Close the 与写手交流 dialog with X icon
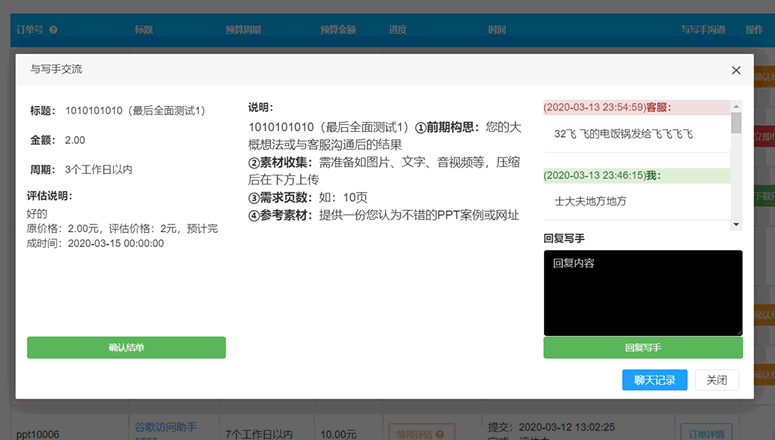 (736, 70)
